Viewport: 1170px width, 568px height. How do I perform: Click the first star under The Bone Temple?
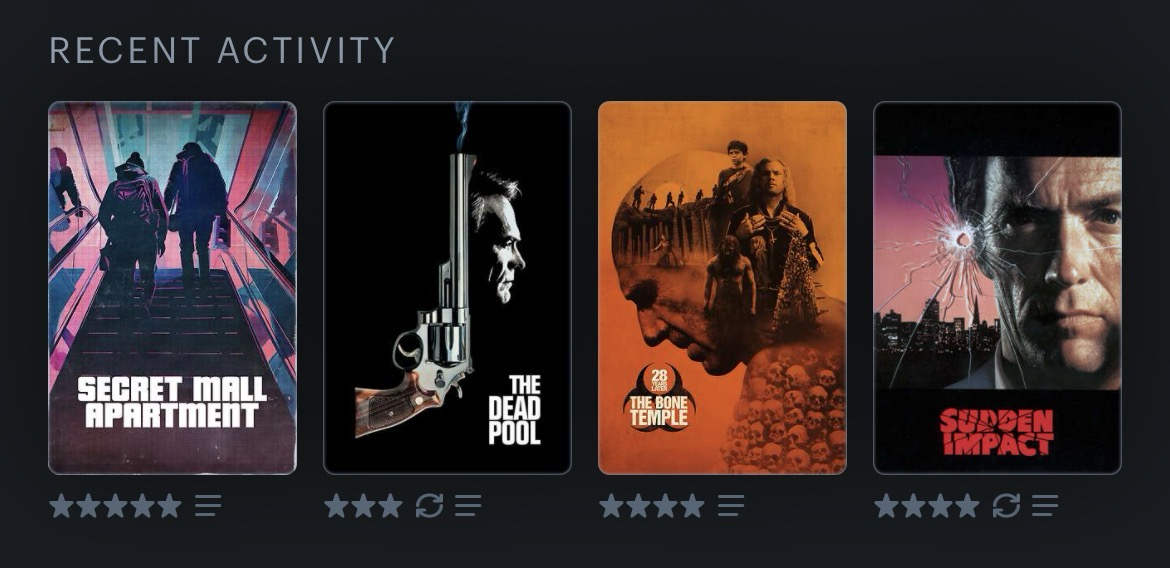[611, 505]
